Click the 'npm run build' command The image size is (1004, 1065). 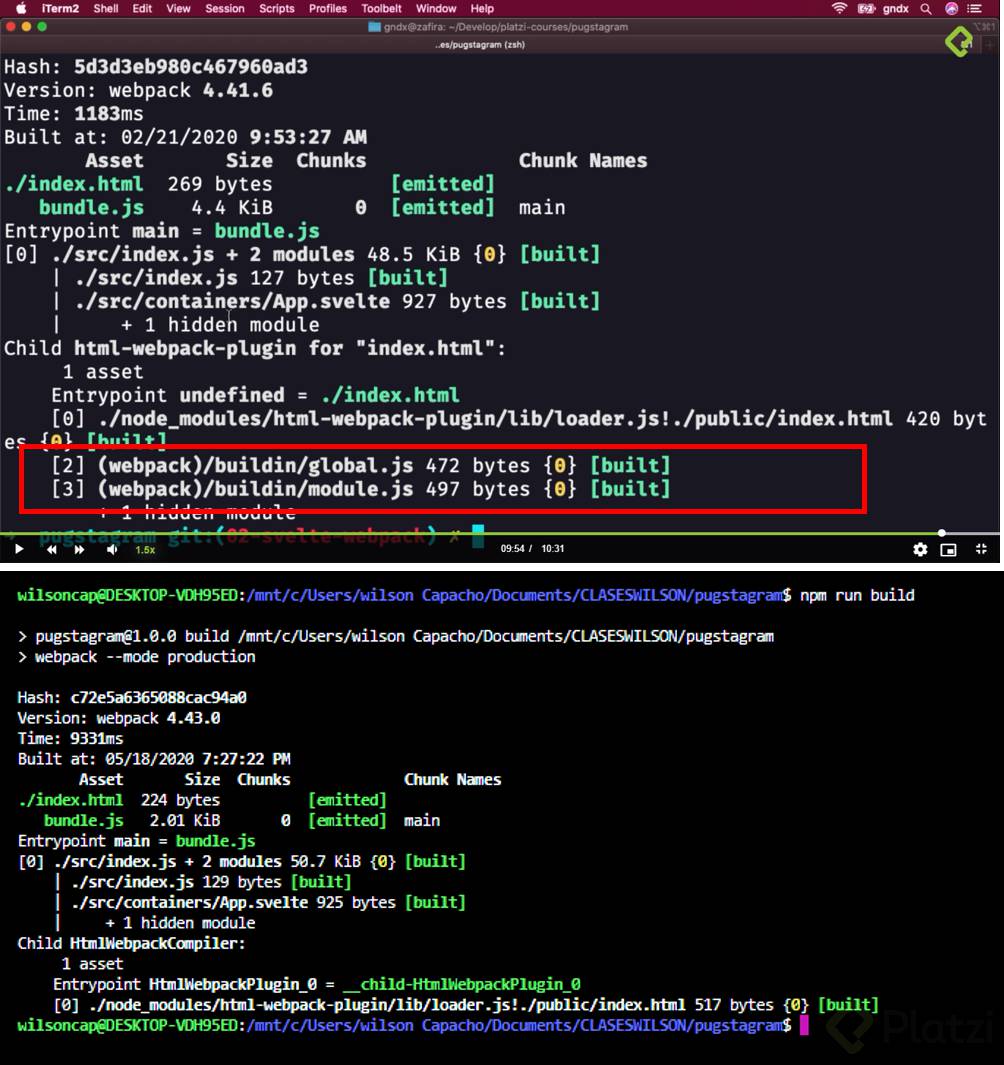857,596
